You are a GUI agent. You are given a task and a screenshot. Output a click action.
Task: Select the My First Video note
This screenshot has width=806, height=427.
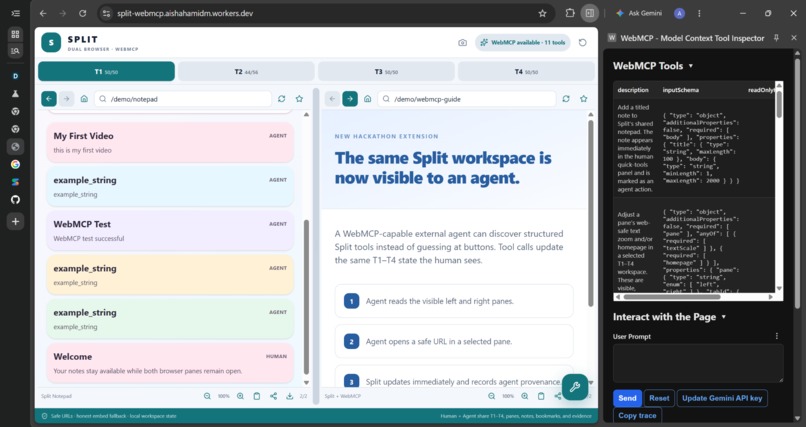tap(170, 142)
